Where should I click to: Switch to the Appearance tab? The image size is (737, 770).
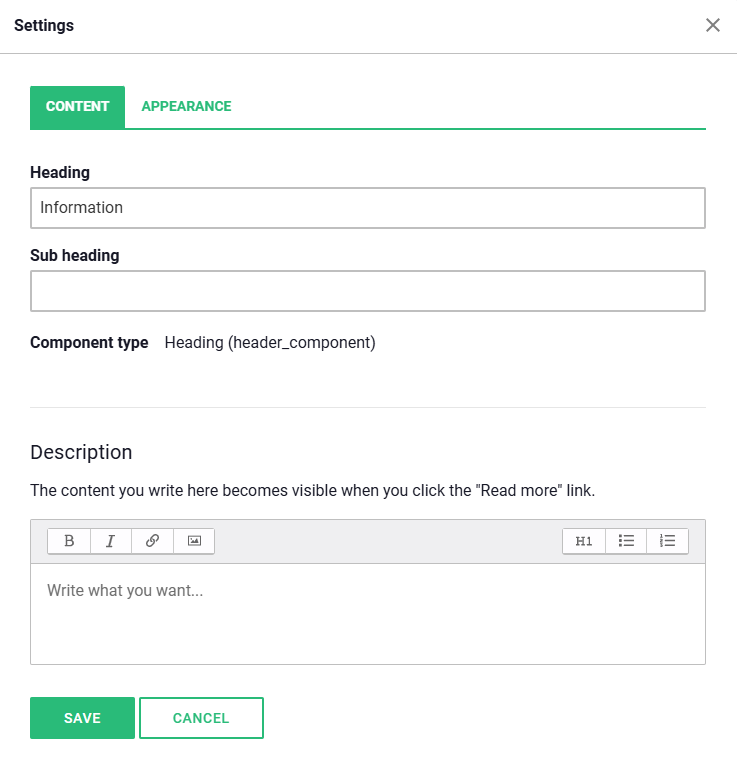(186, 106)
